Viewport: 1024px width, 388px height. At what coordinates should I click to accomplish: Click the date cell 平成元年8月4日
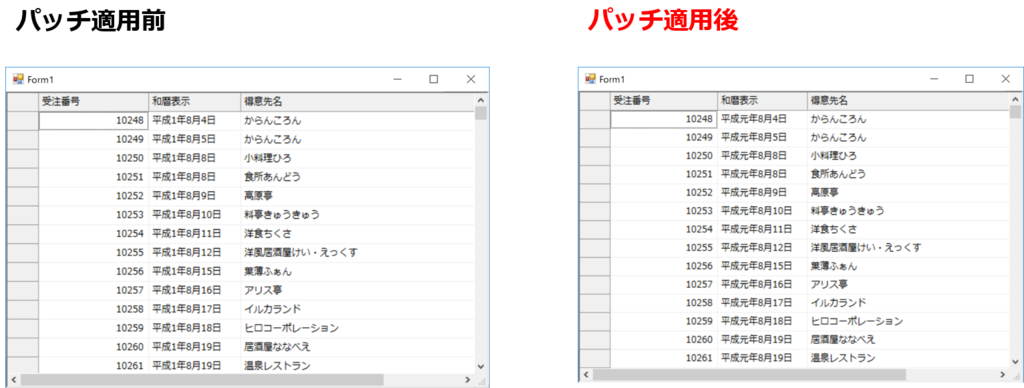(x=761, y=119)
